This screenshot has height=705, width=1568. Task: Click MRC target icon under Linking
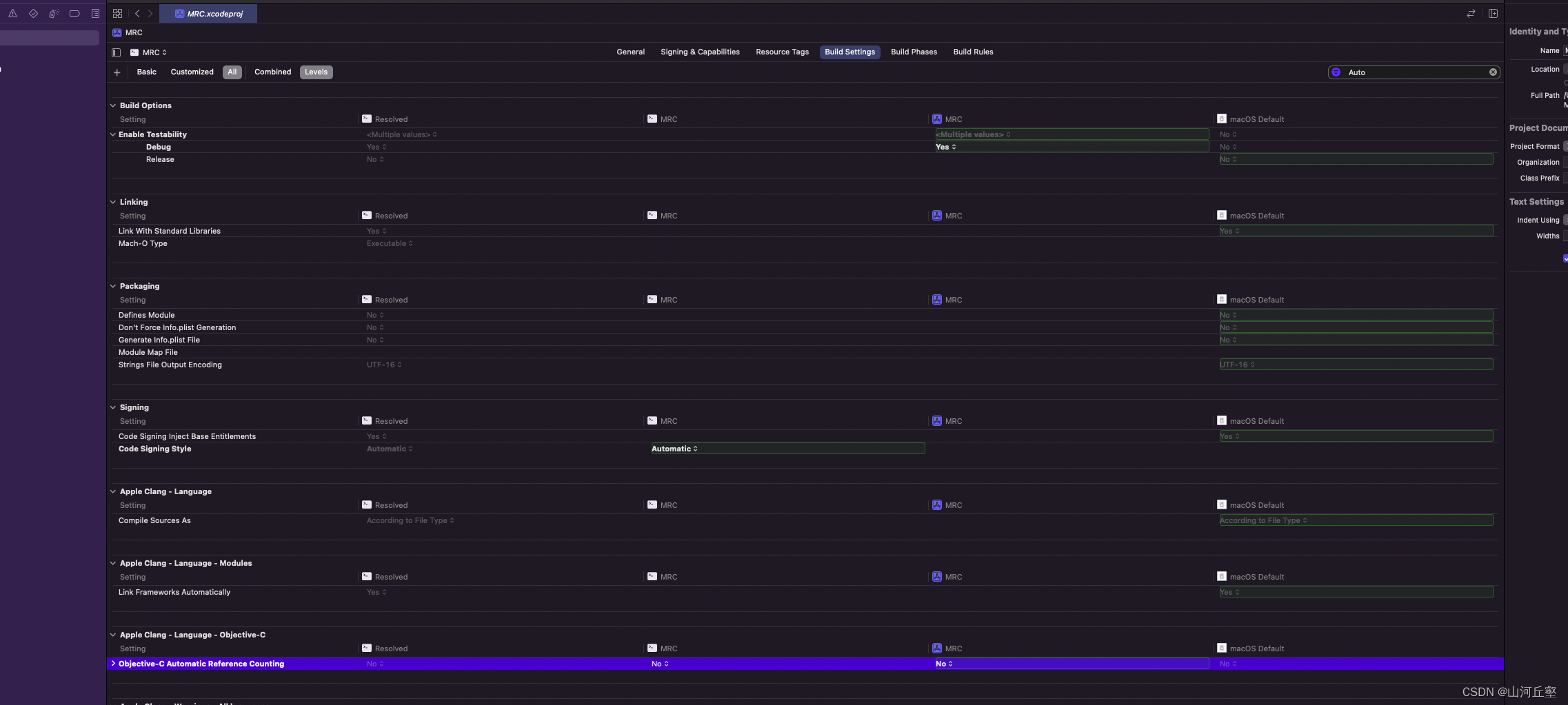click(x=652, y=215)
